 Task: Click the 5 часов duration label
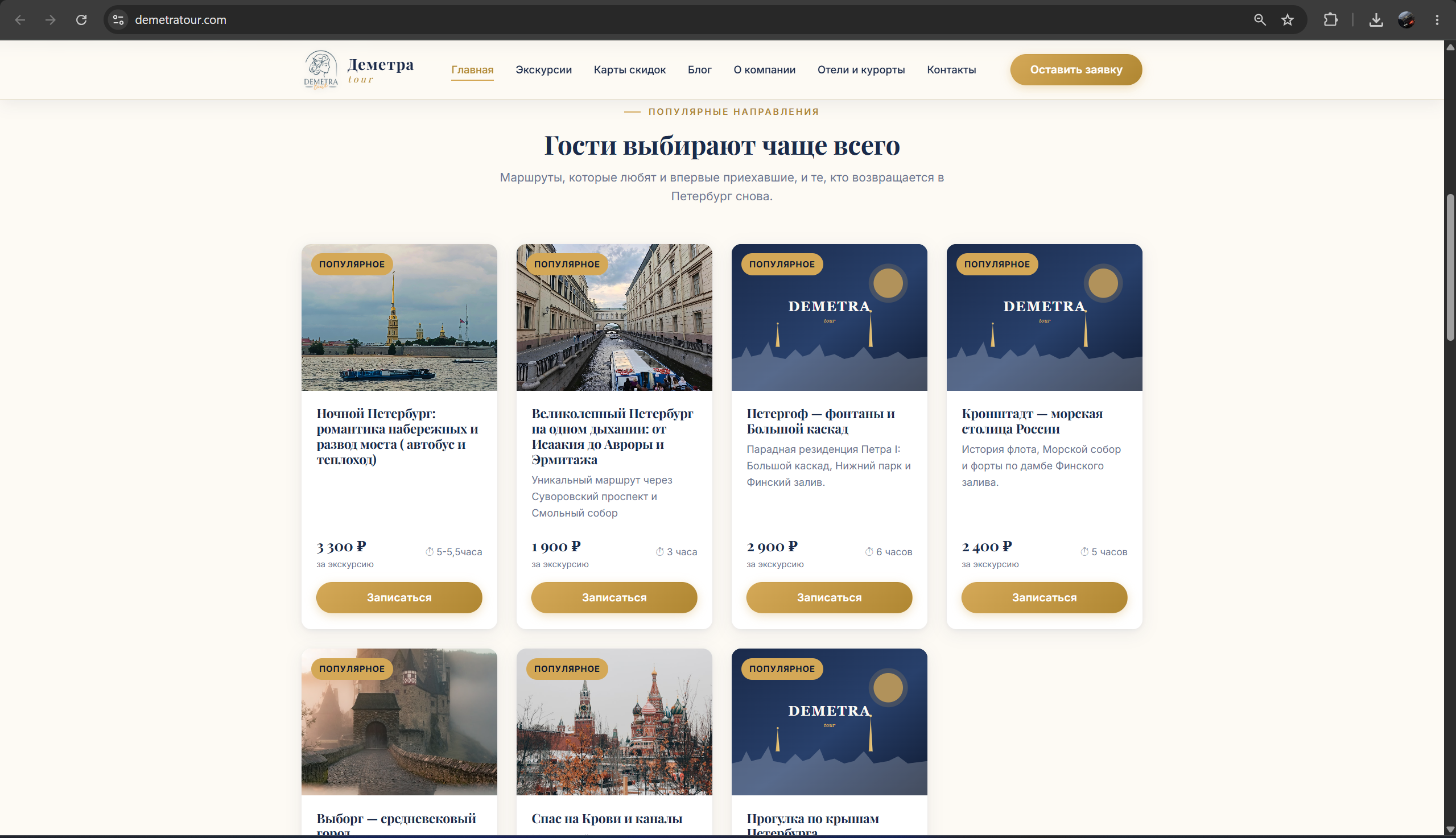[x=1104, y=552]
